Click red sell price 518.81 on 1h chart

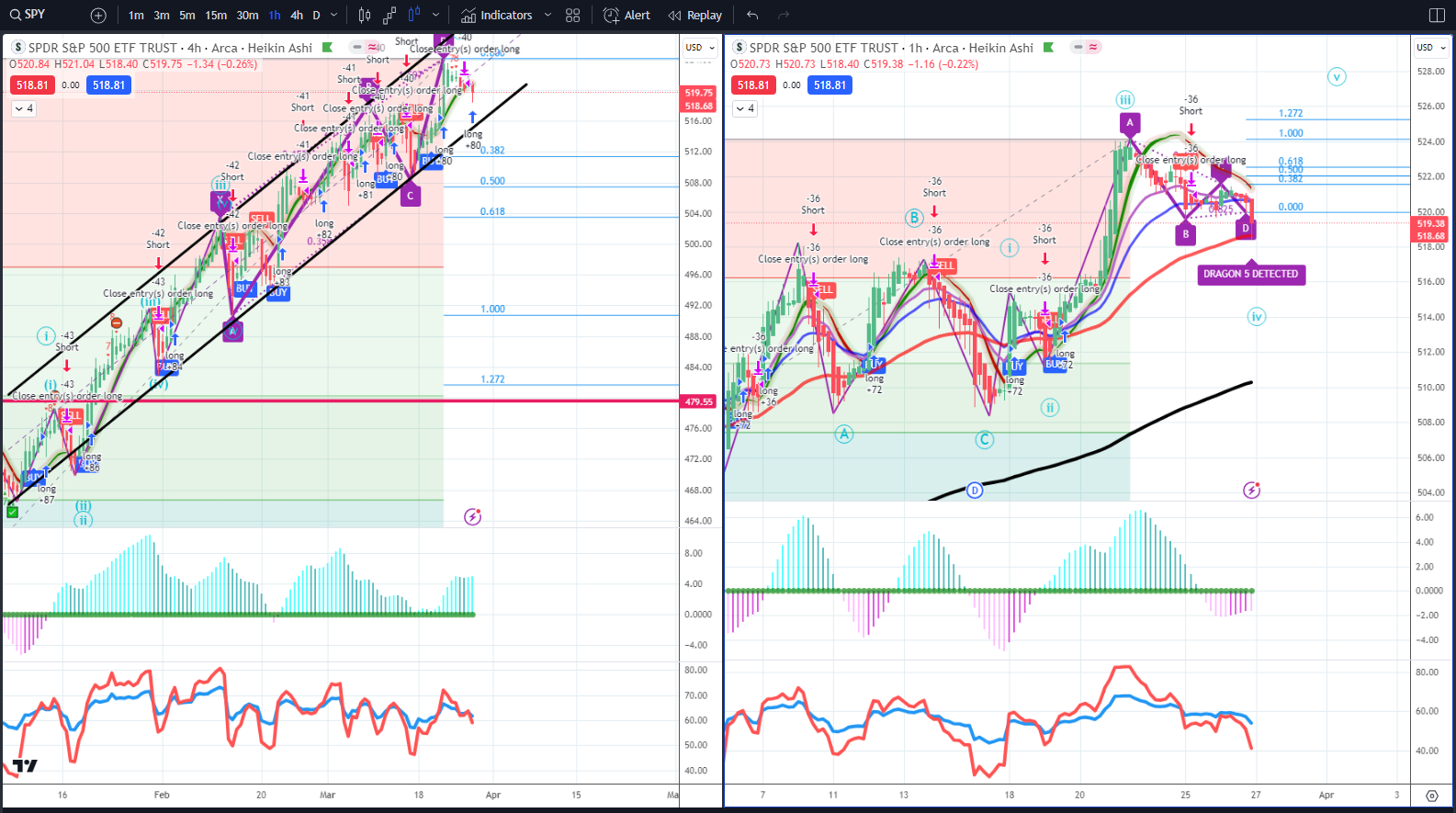753,85
